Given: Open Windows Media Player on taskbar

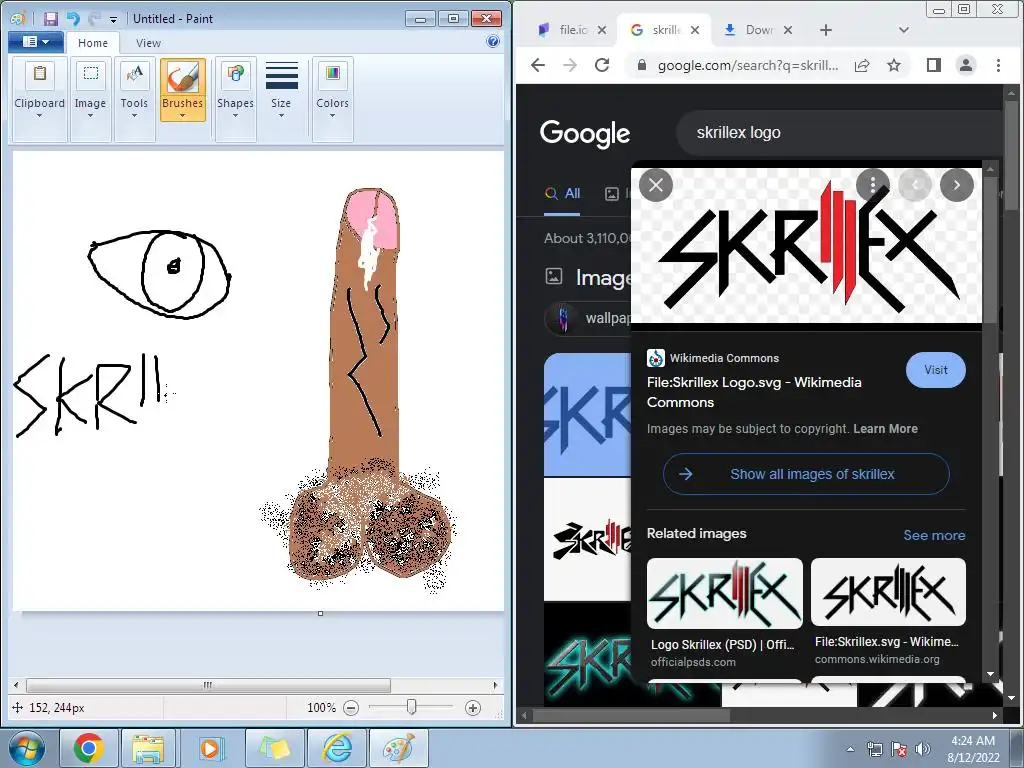Looking at the screenshot, I should click(x=210, y=748).
